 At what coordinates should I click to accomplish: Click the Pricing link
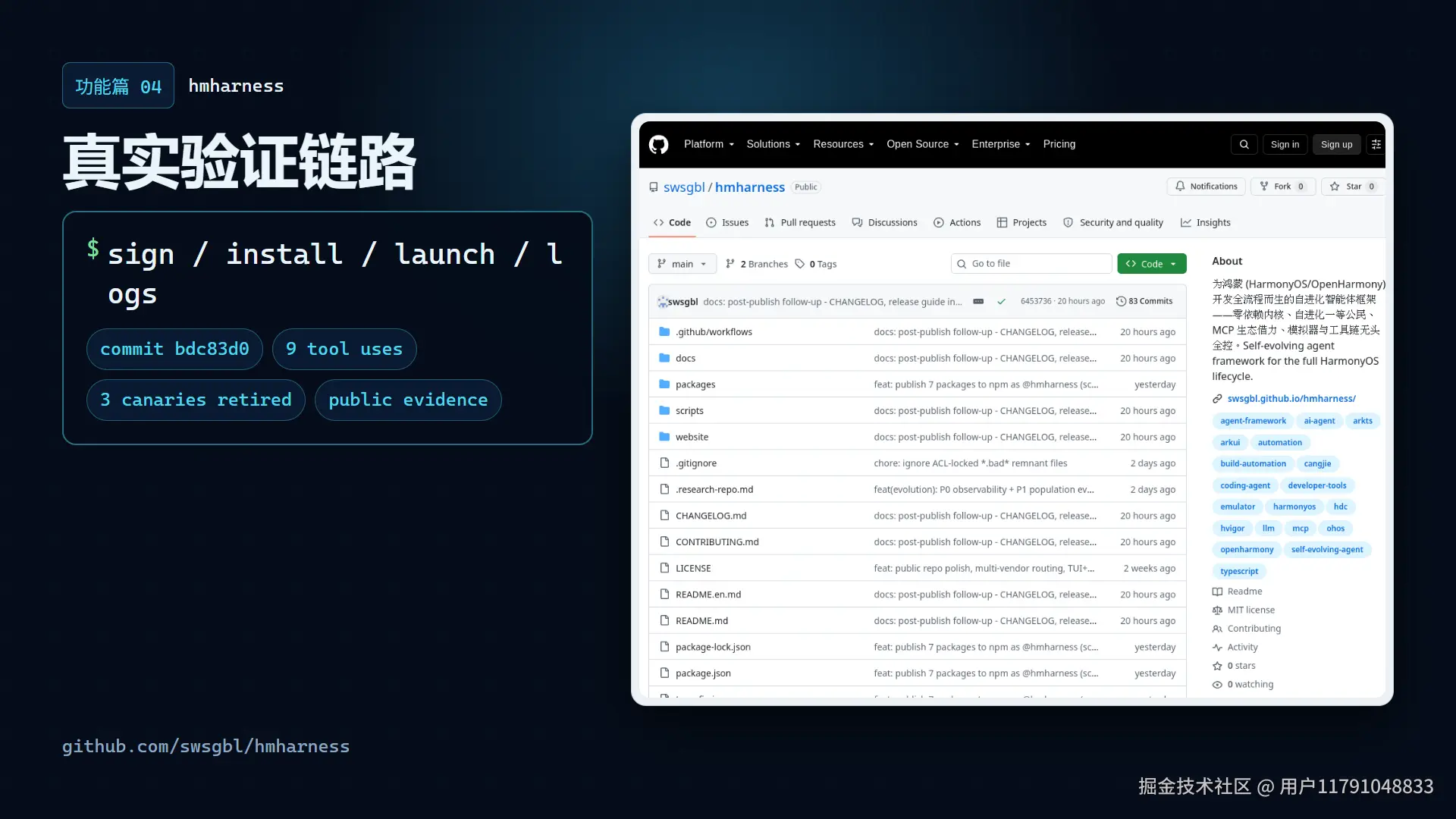click(1059, 144)
